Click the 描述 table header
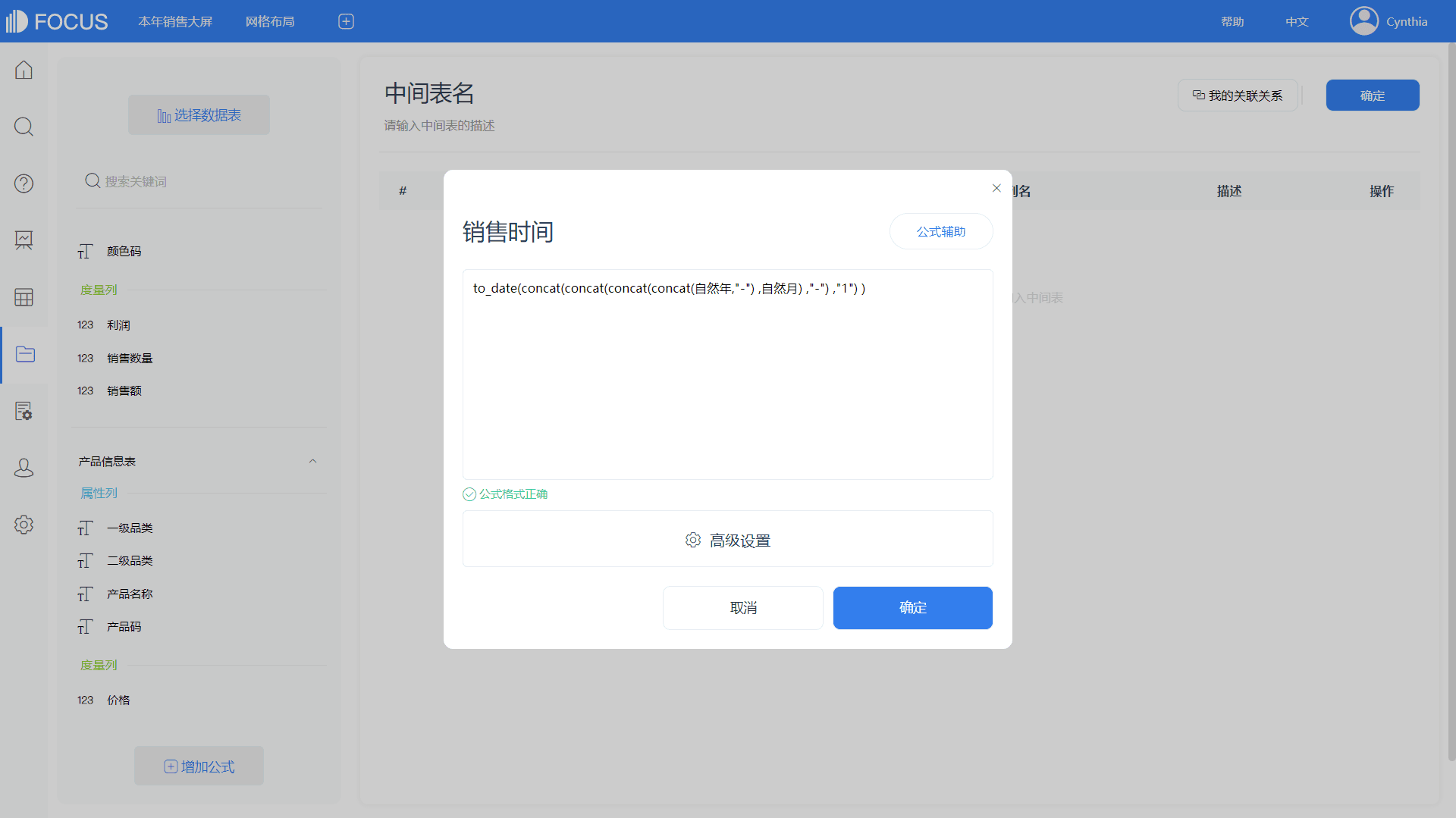The width and height of the screenshot is (1456, 818). (1229, 191)
